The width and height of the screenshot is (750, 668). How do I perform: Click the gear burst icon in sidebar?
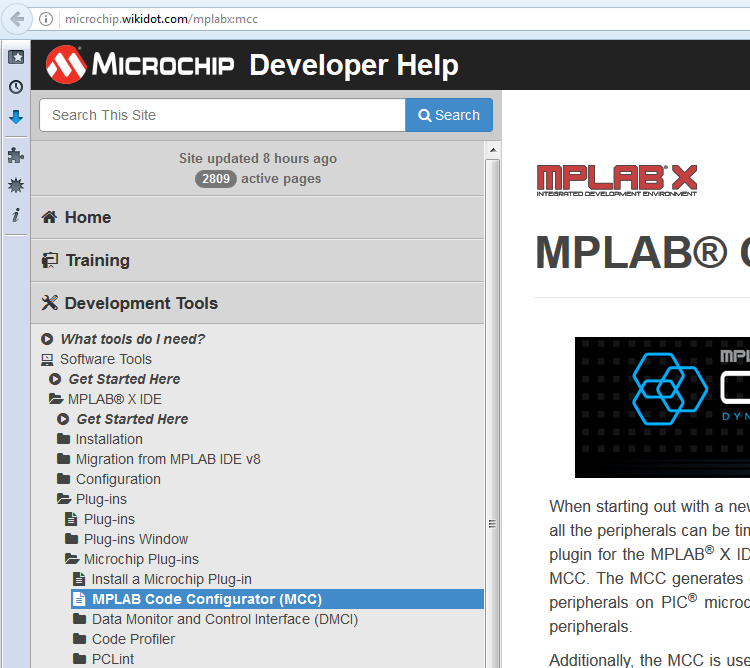point(16,185)
